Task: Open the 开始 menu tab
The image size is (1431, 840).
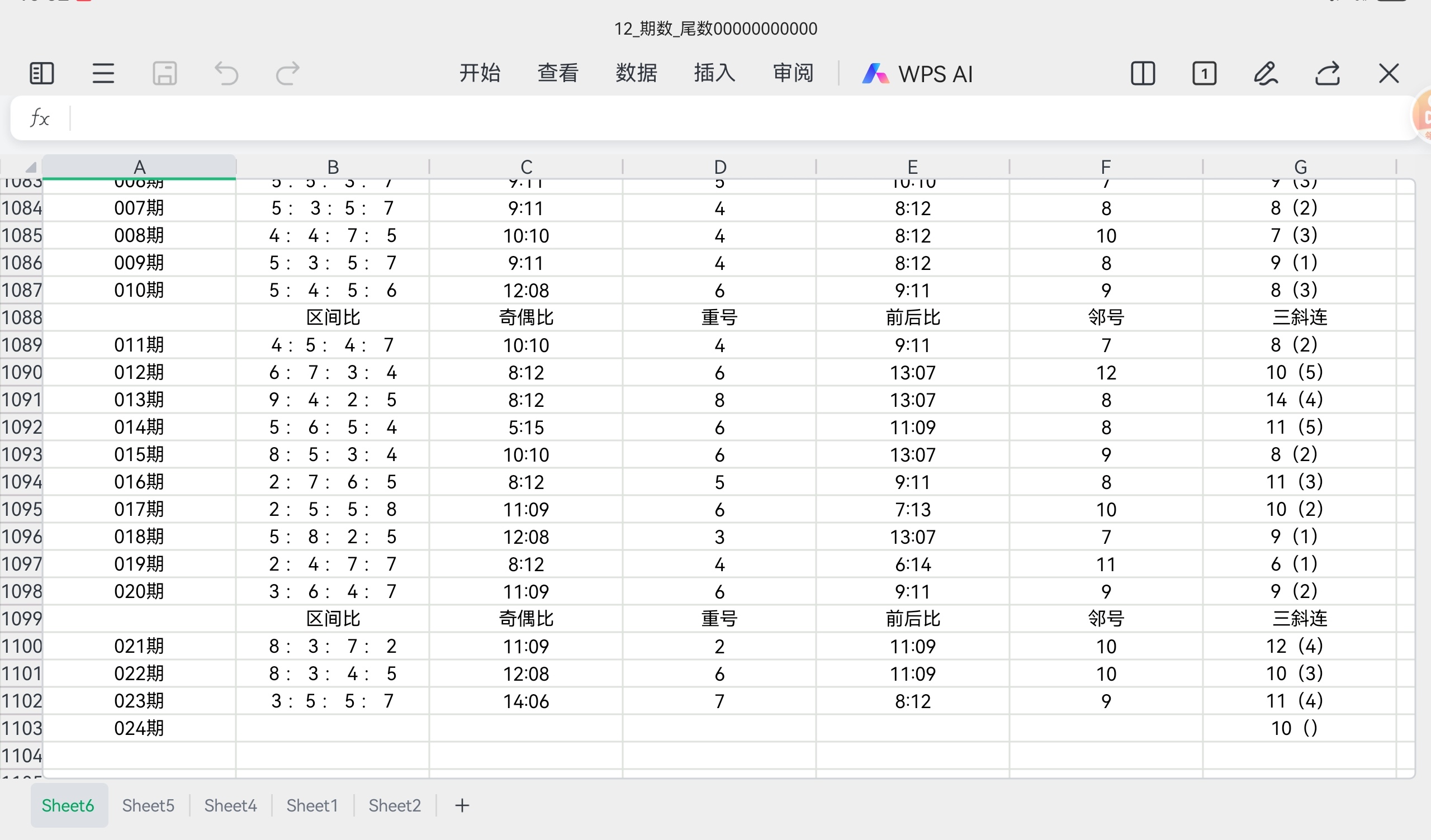Action: click(x=479, y=73)
